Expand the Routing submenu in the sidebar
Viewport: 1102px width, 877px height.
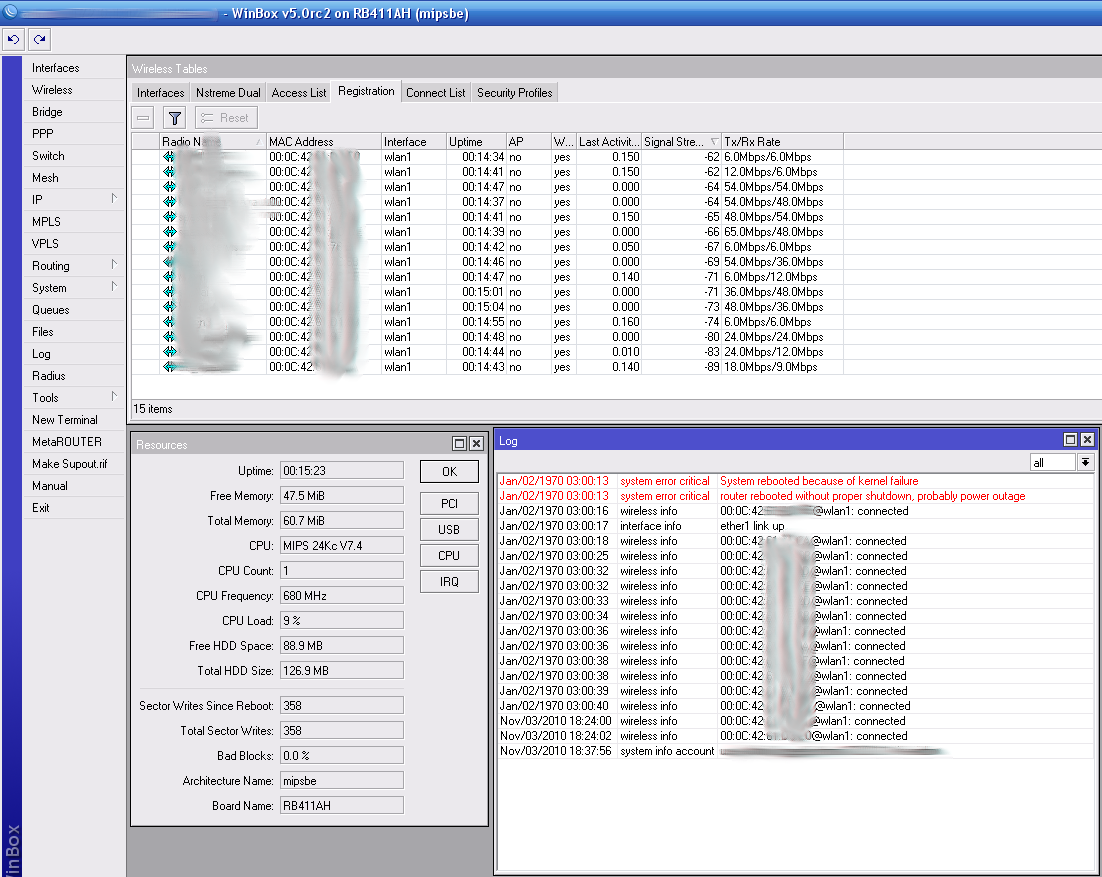(114, 265)
